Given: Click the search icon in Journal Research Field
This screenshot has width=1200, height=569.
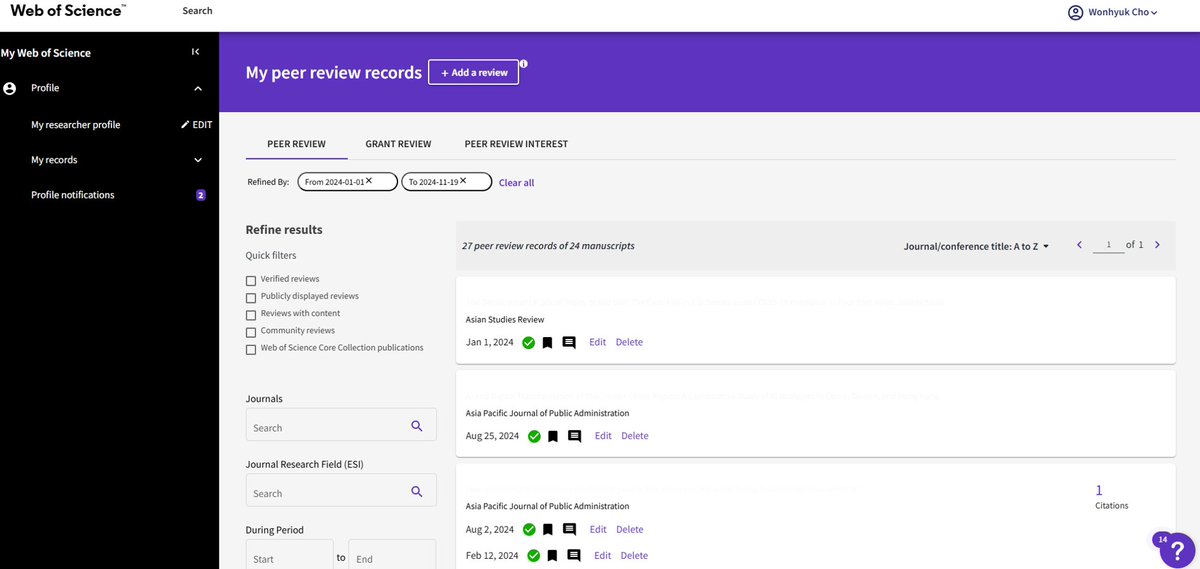Looking at the screenshot, I should click(x=417, y=492).
